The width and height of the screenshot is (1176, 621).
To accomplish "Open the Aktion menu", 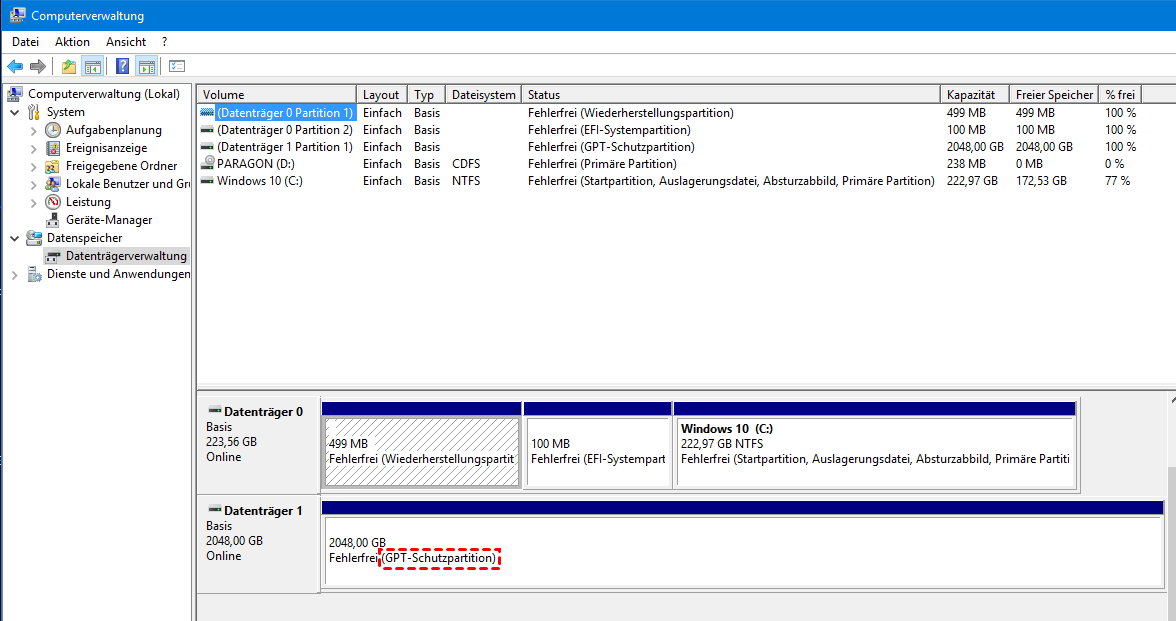I will point(72,42).
